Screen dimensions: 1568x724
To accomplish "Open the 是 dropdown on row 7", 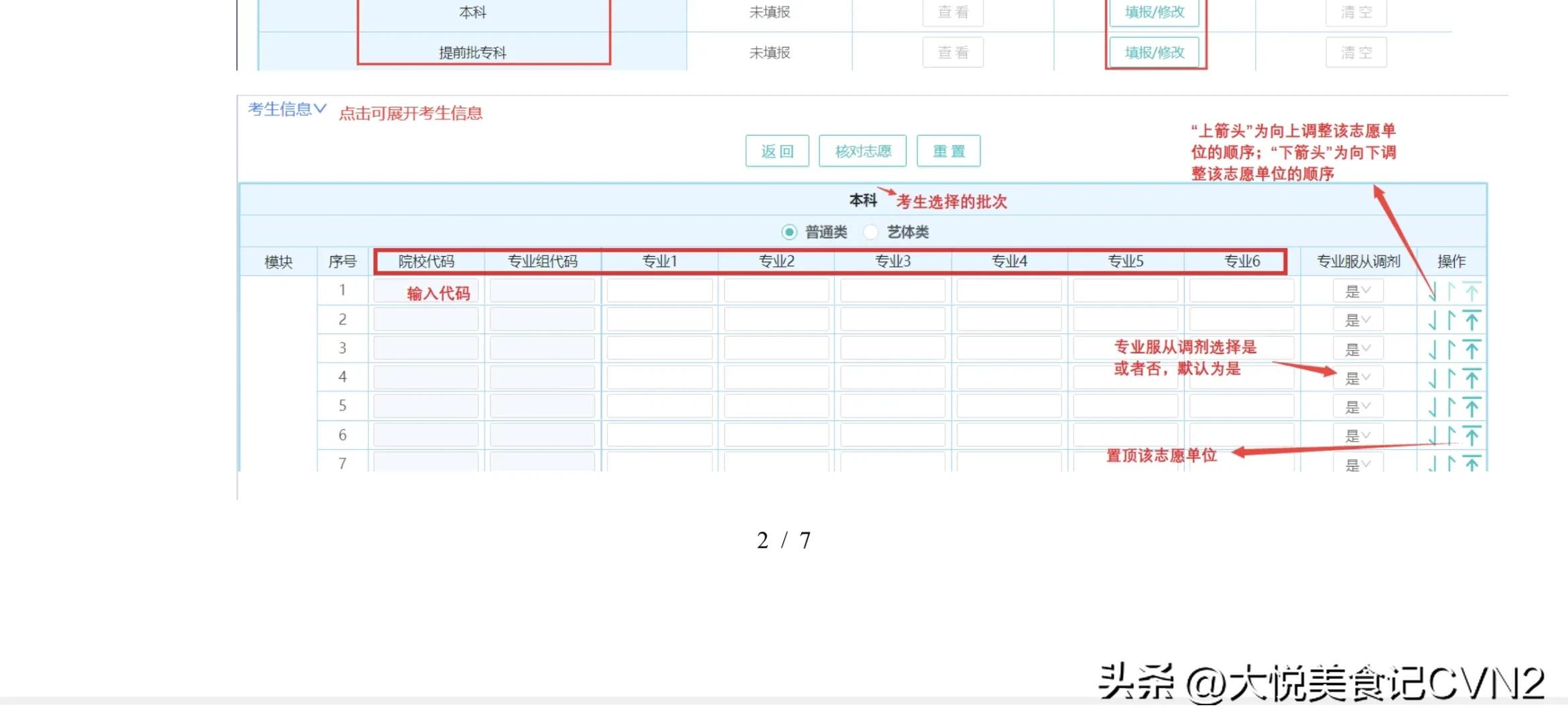I will 1358,463.
